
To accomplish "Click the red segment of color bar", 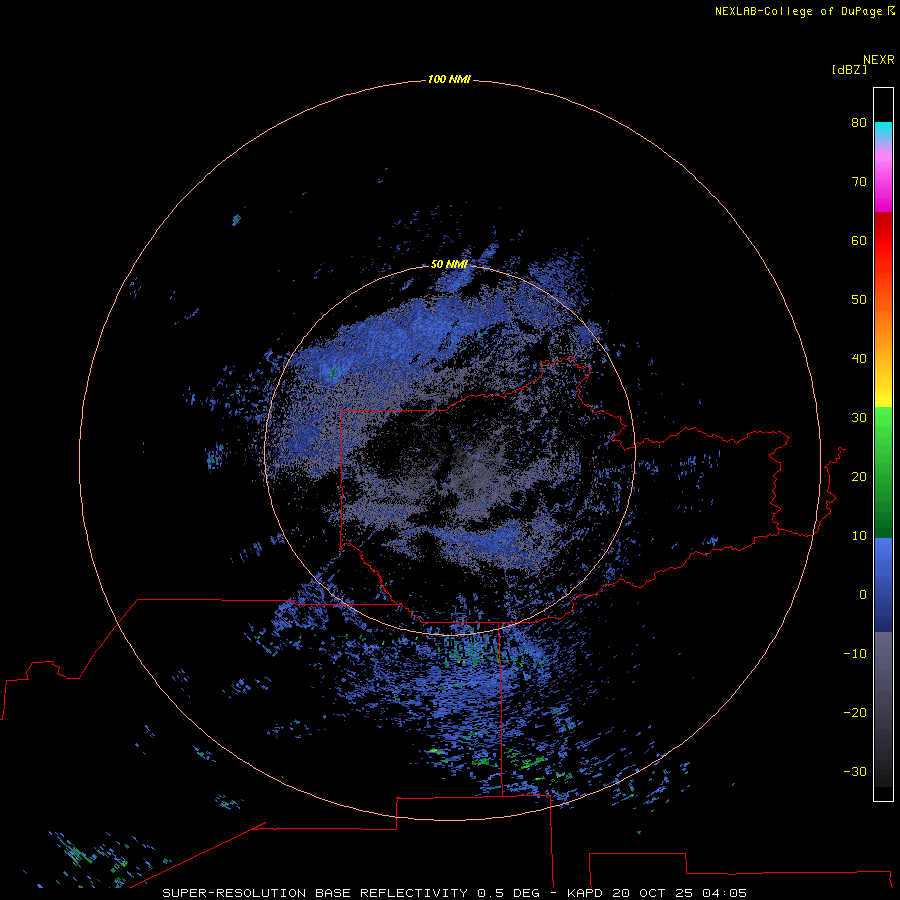I will click(x=883, y=241).
